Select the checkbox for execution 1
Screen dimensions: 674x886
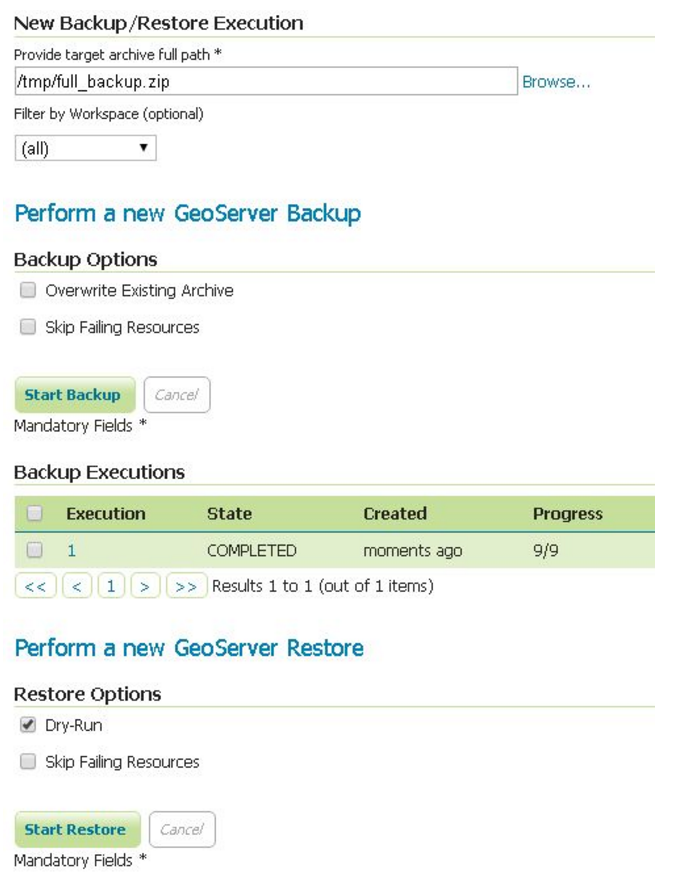coord(35,550)
